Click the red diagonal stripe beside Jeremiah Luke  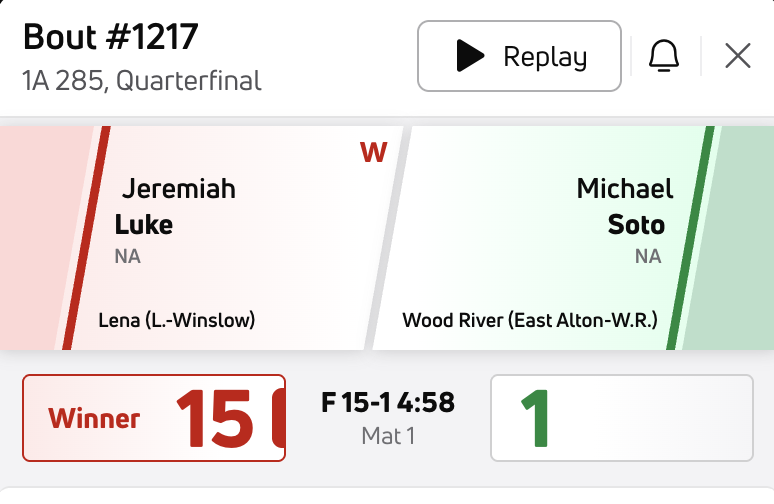(x=84, y=238)
